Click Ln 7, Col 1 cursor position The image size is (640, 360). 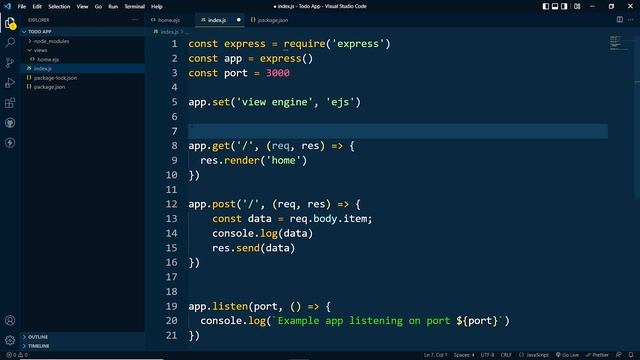click(x=435, y=355)
